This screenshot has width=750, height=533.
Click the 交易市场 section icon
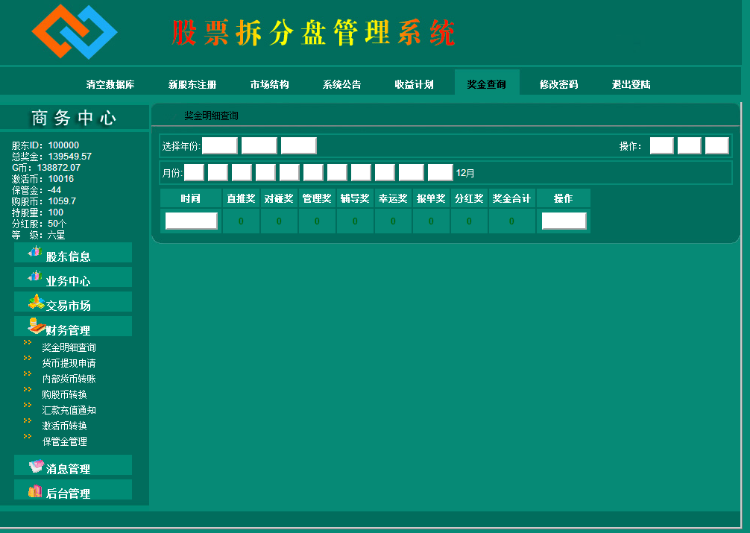(x=36, y=301)
